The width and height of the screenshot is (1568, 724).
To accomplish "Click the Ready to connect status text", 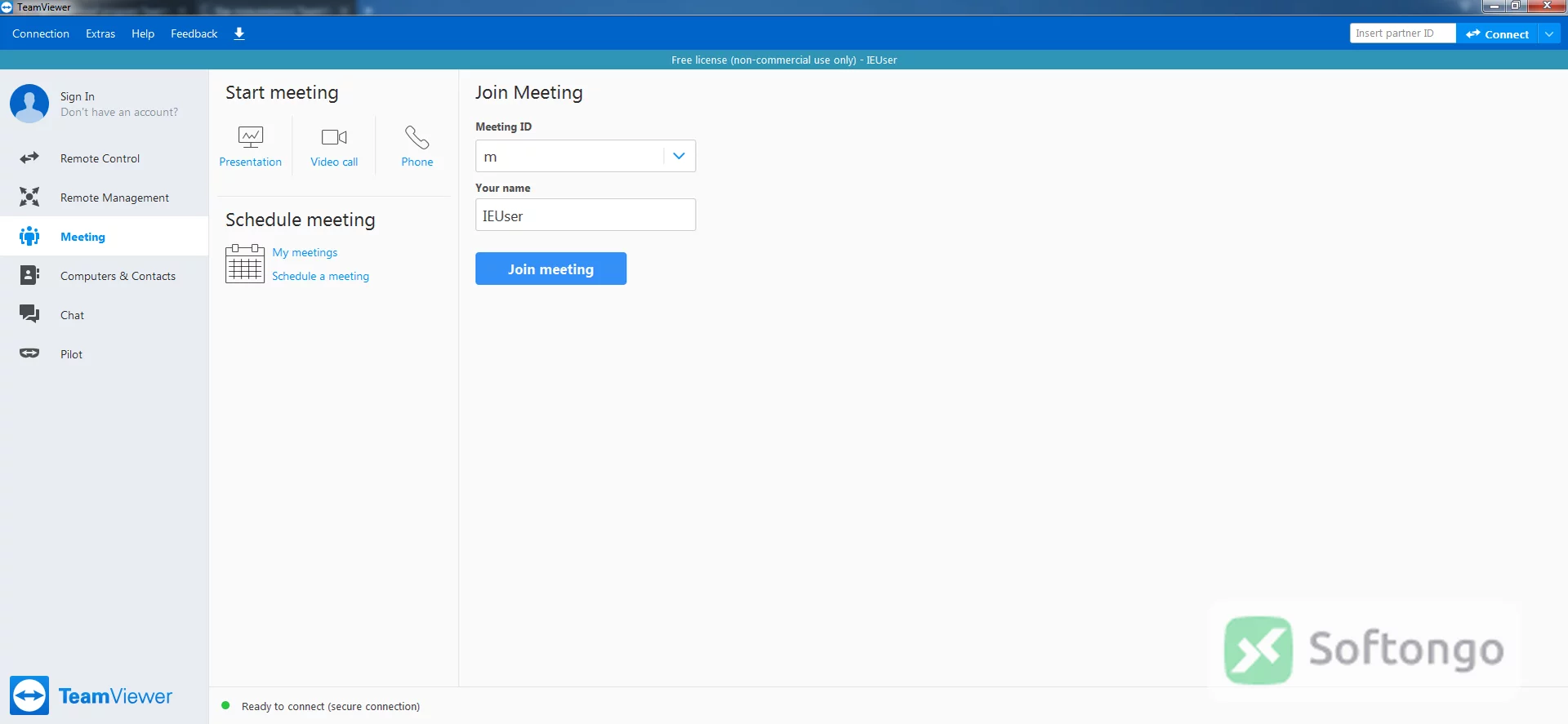I will tap(331, 706).
